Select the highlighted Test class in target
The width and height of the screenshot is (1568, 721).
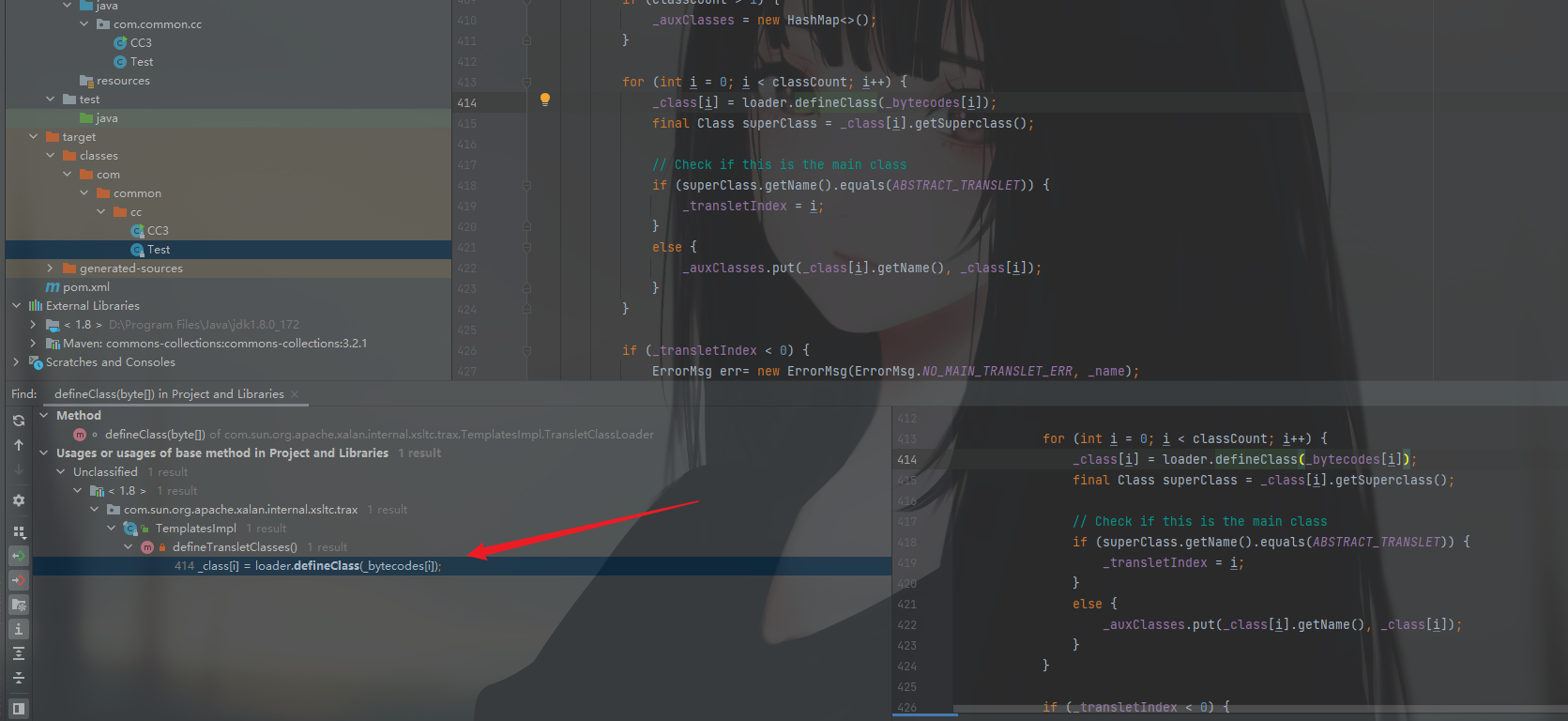[159, 250]
